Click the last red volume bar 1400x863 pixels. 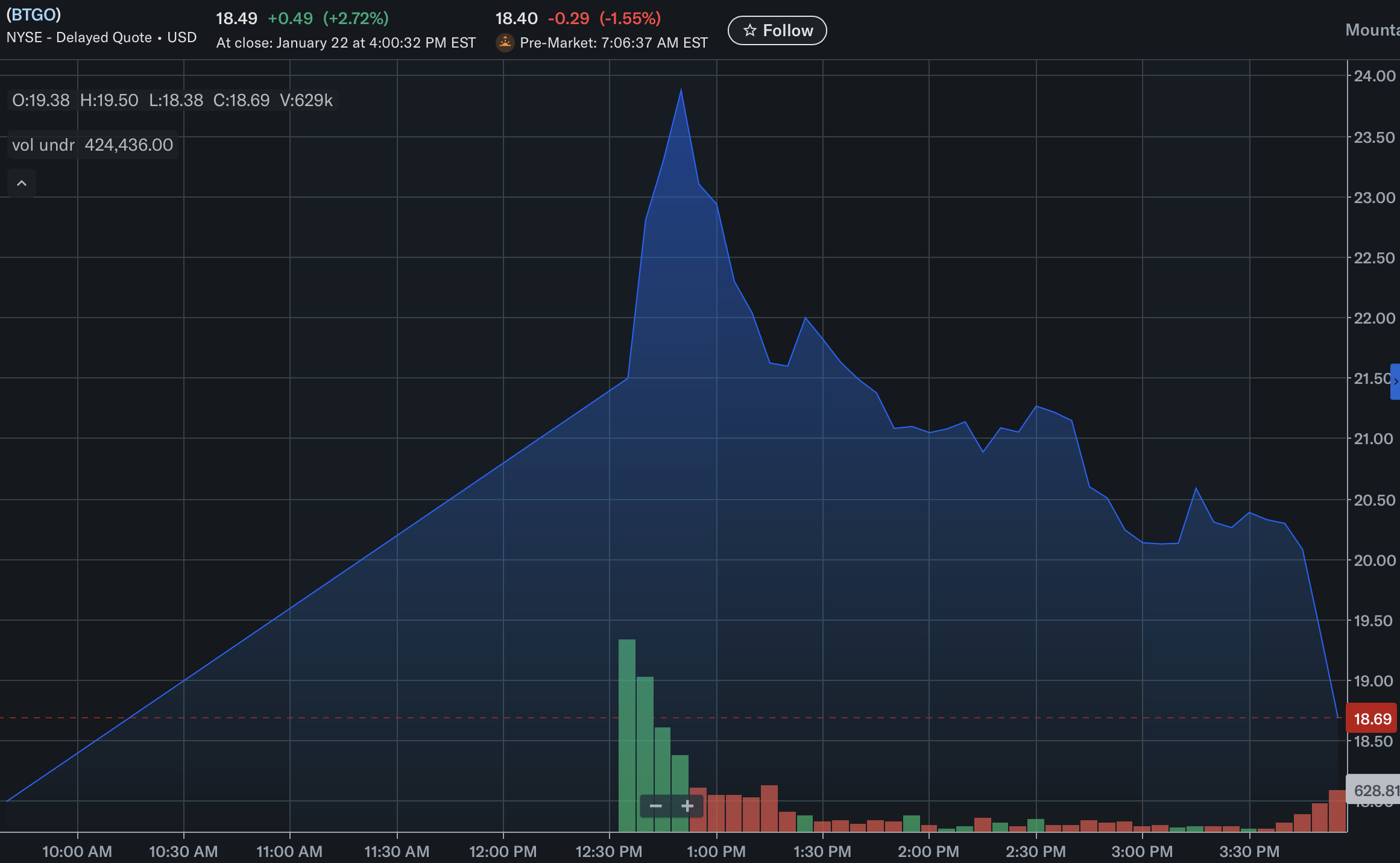(x=1337, y=811)
